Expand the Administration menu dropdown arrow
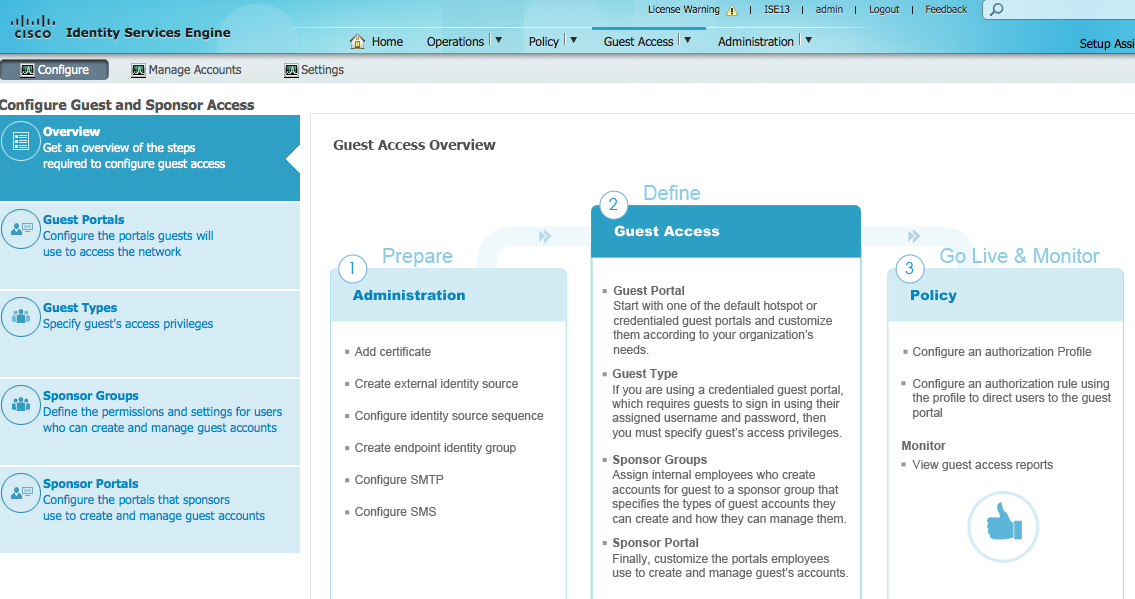This screenshot has width=1135, height=599. click(x=808, y=40)
